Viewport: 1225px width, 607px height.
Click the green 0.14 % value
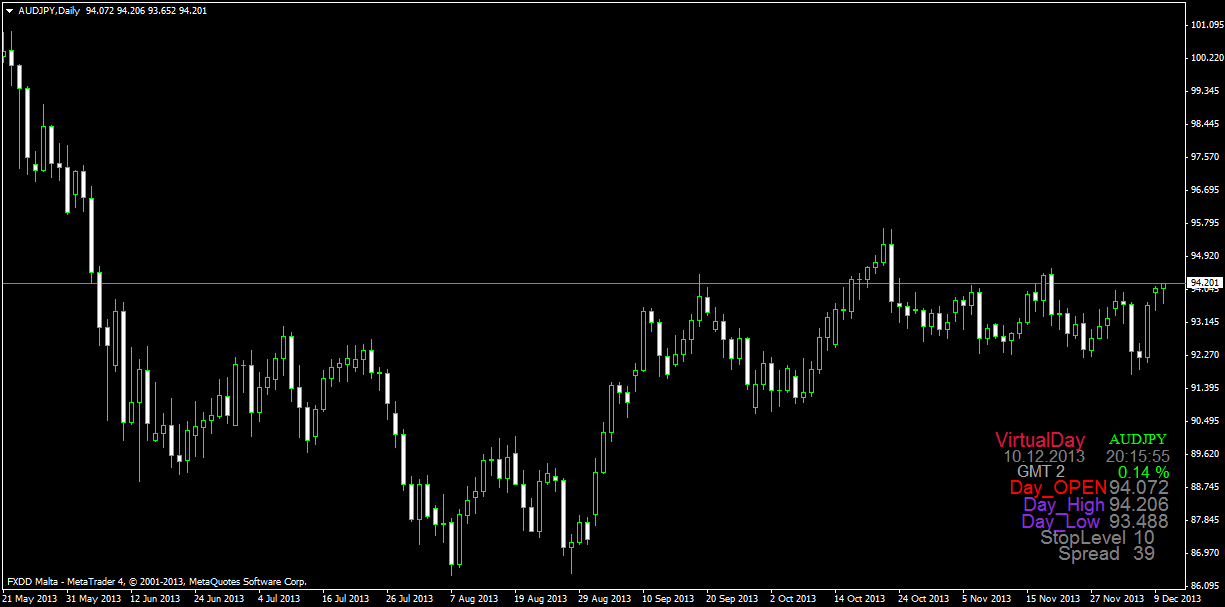(1143, 471)
